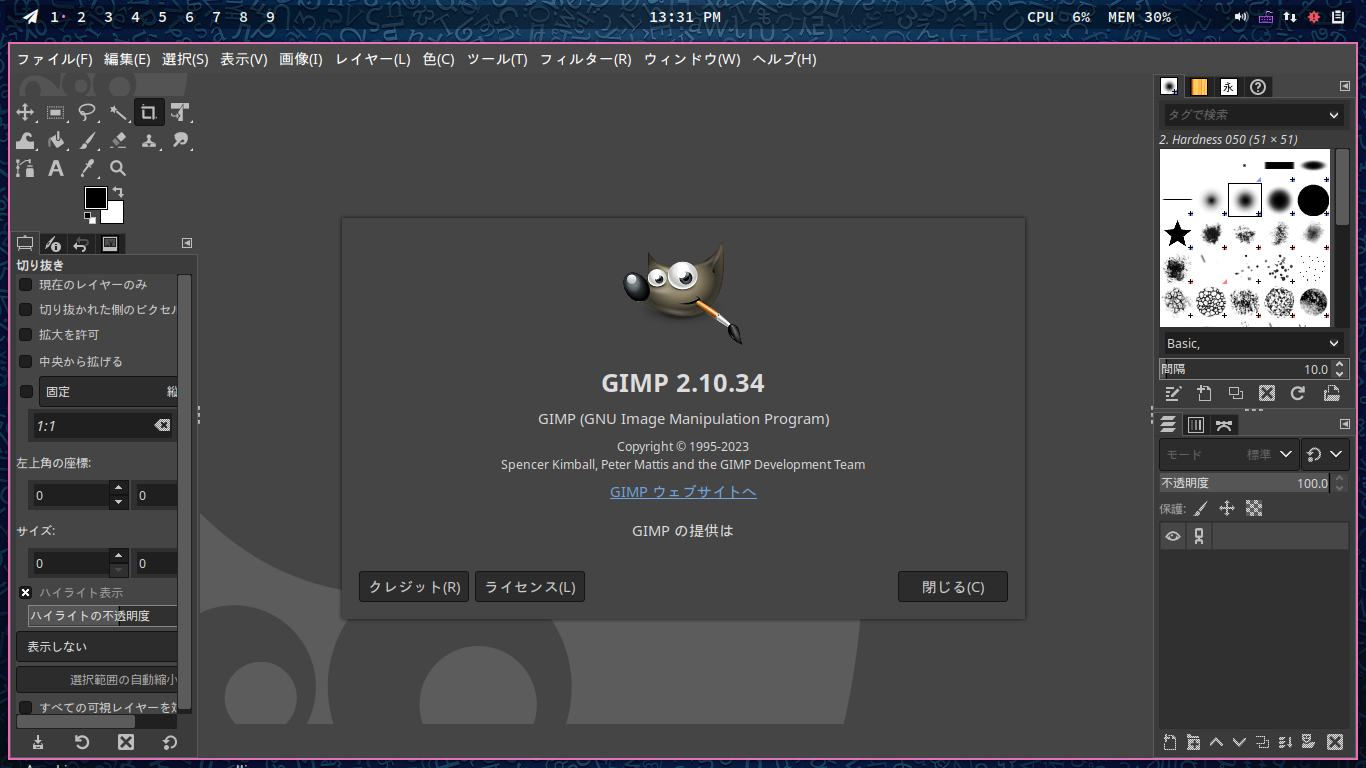Click 選択範囲の自動縮小 button

[x=97, y=680]
